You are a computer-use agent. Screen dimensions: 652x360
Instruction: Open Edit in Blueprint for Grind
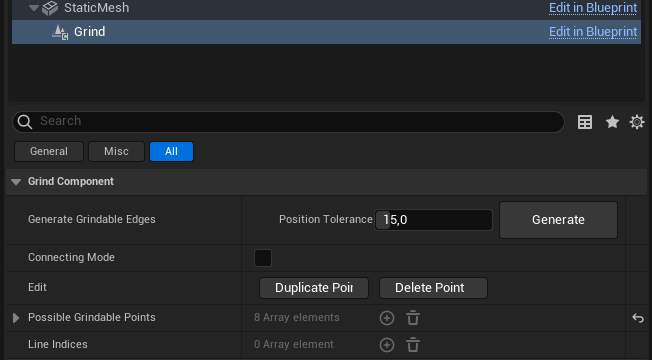(593, 32)
